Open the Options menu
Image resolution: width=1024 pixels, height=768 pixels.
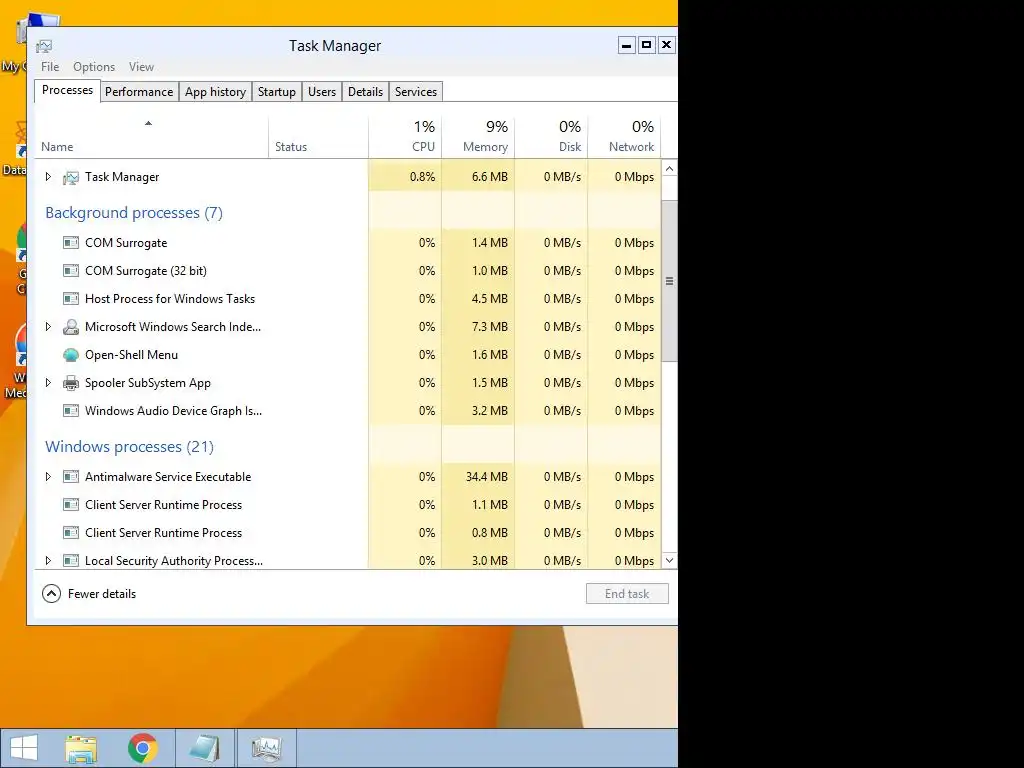point(94,67)
